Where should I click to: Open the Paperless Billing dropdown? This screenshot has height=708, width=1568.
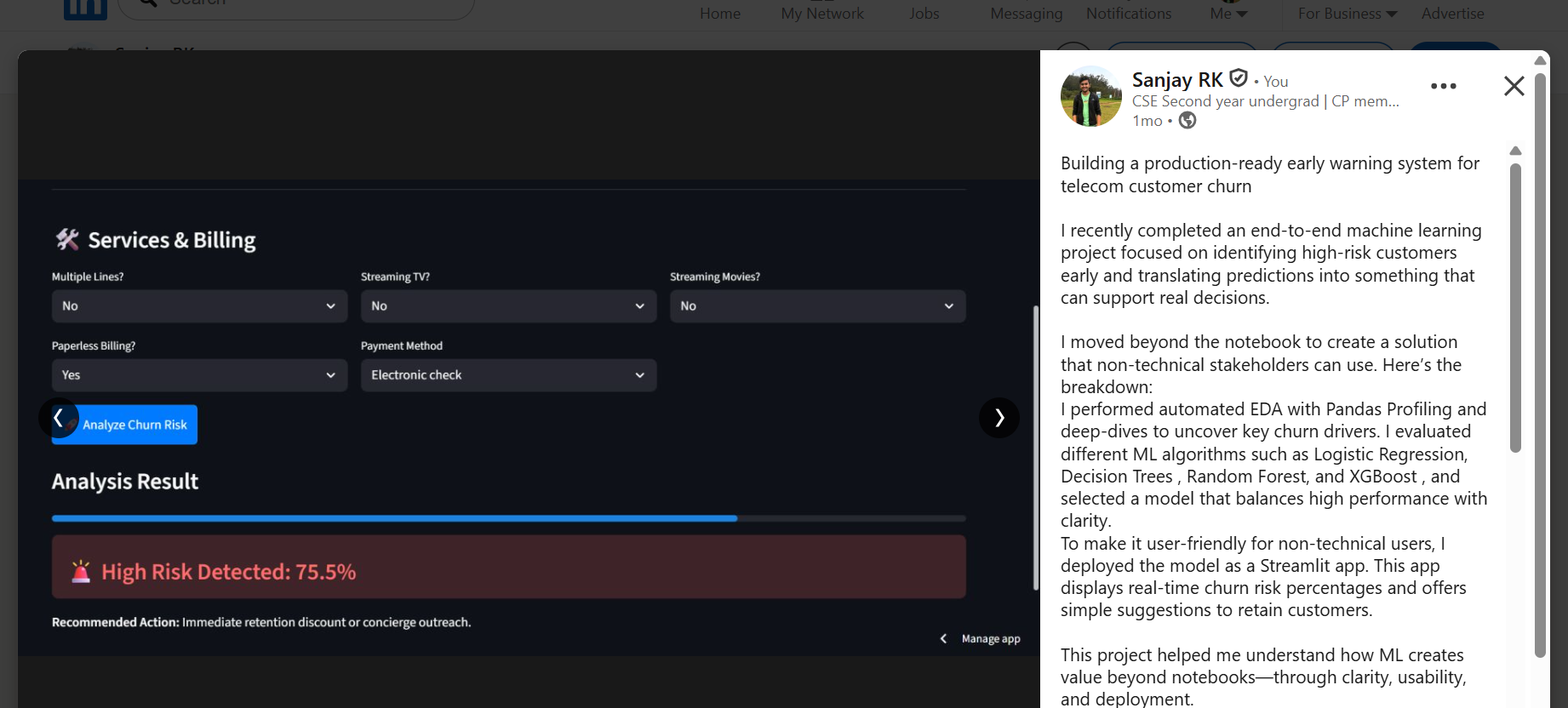tap(199, 375)
